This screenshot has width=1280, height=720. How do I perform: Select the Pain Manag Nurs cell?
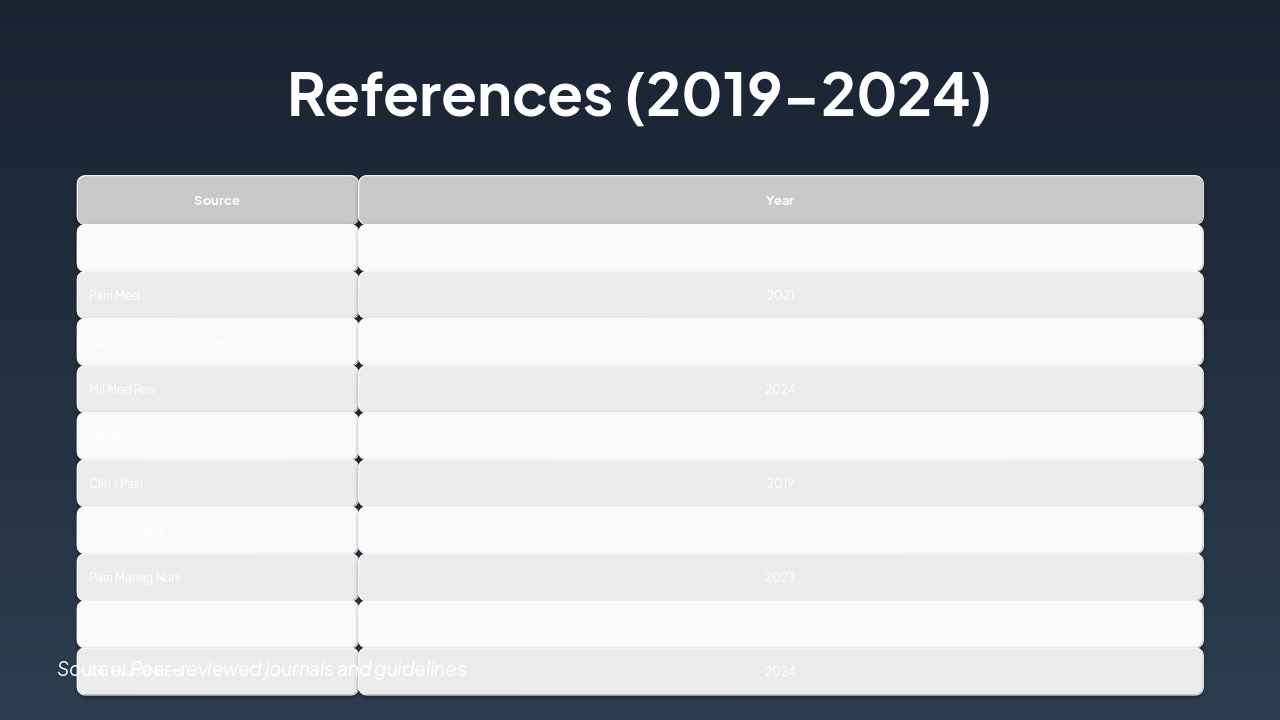click(x=217, y=577)
